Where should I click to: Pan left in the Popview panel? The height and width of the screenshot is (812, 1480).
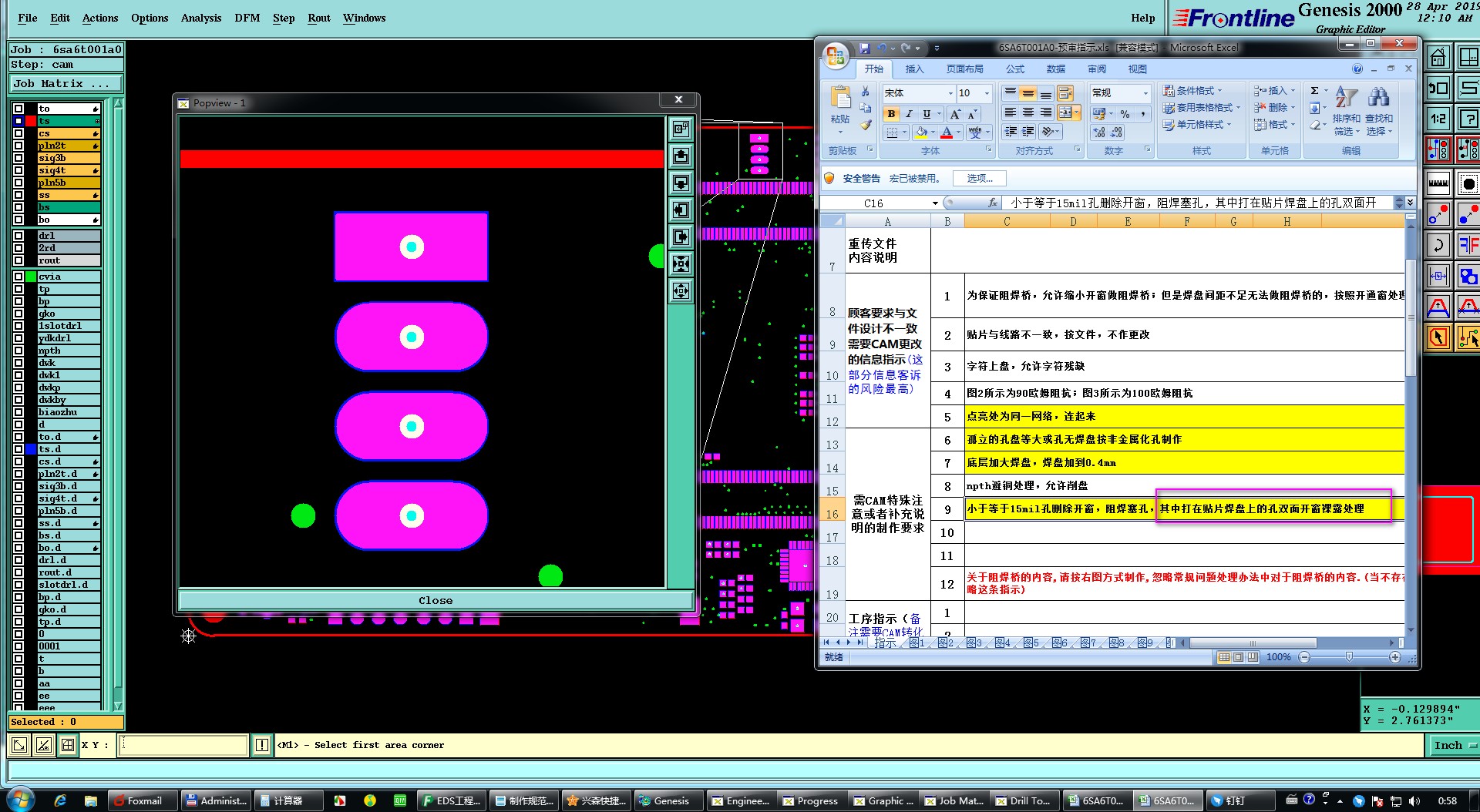tap(681, 210)
